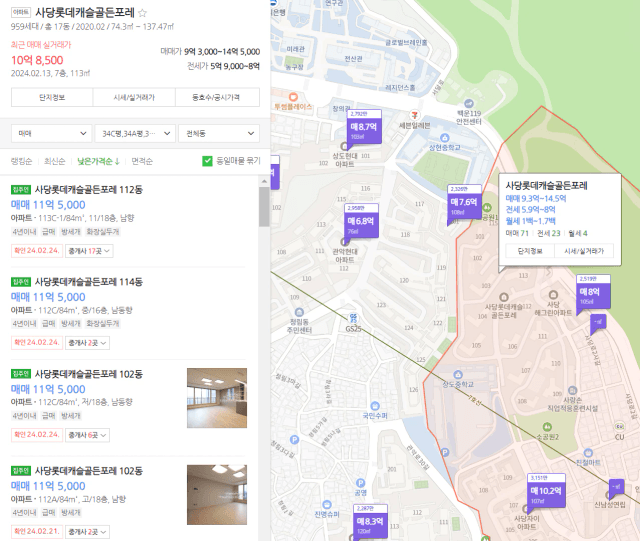Expand 중개사 2곳 for 112A/84m² listing
This screenshot has width=640, height=541.
click(x=87, y=532)
